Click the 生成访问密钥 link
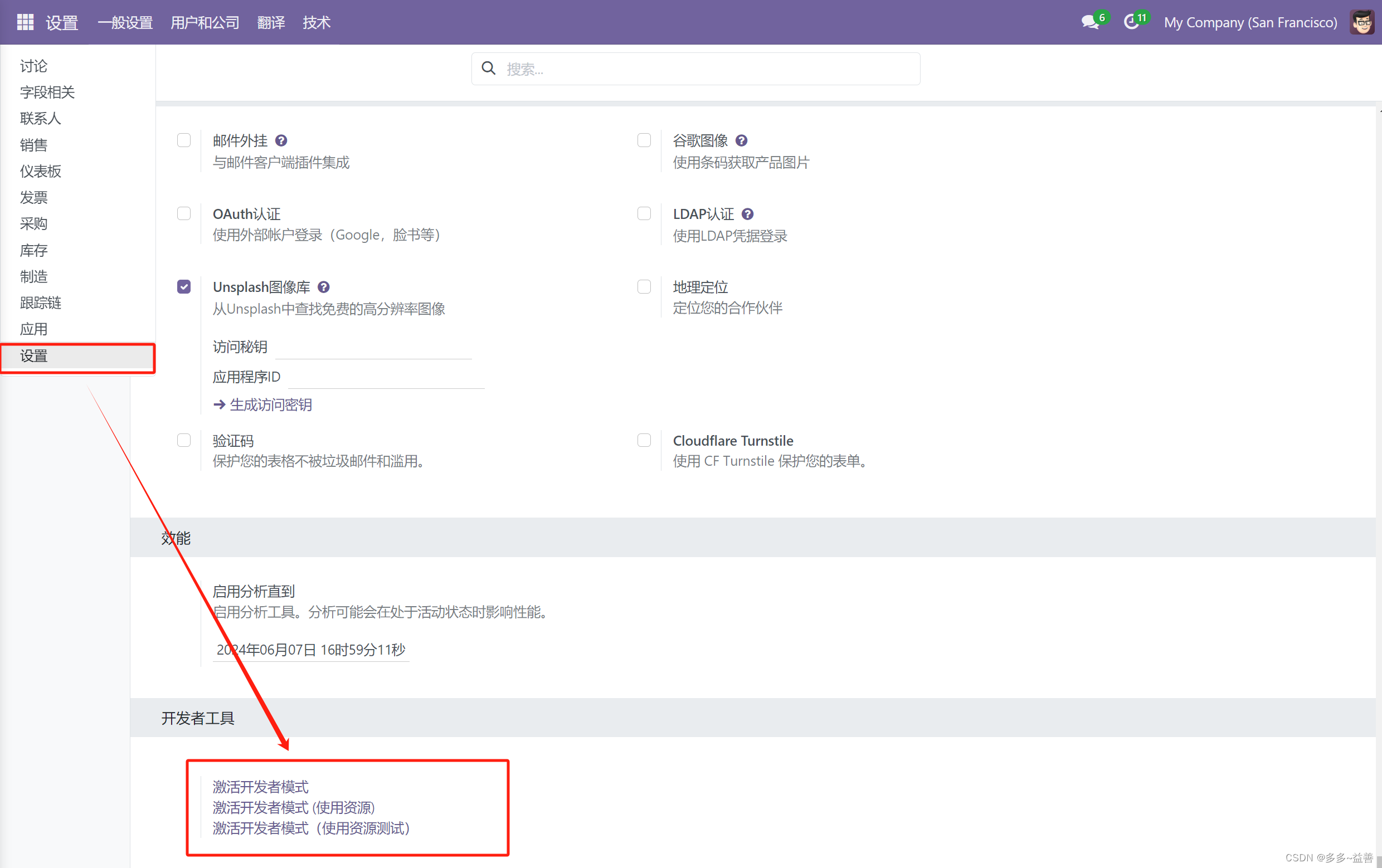 click(x=270, y=404)
